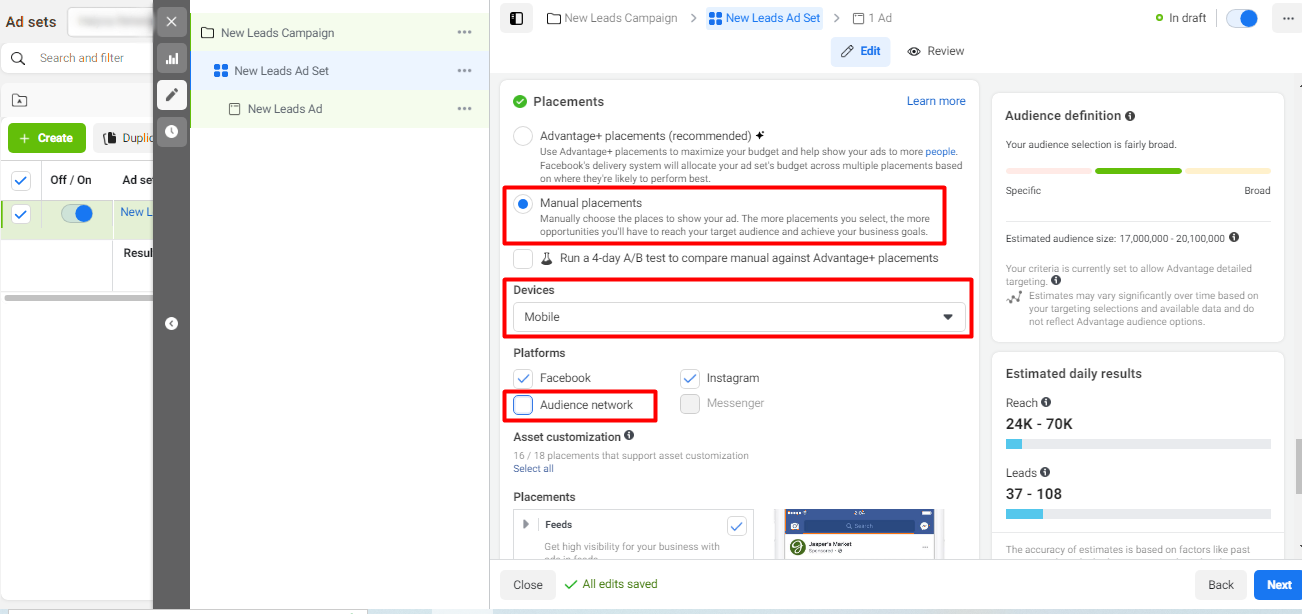Collapse the panel with left arrow circle
Image resolution: width=1302 pixels, height=614 pixels.
171,323
